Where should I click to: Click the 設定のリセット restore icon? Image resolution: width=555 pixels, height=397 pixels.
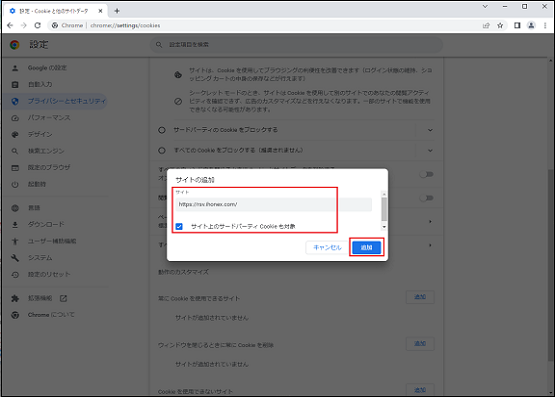(x=15, y=275)
